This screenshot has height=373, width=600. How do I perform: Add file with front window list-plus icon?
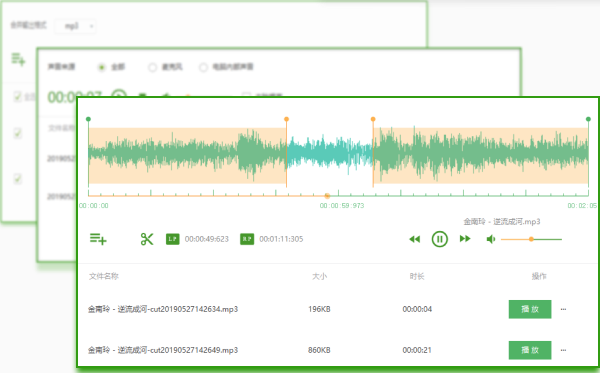point(98,239)
